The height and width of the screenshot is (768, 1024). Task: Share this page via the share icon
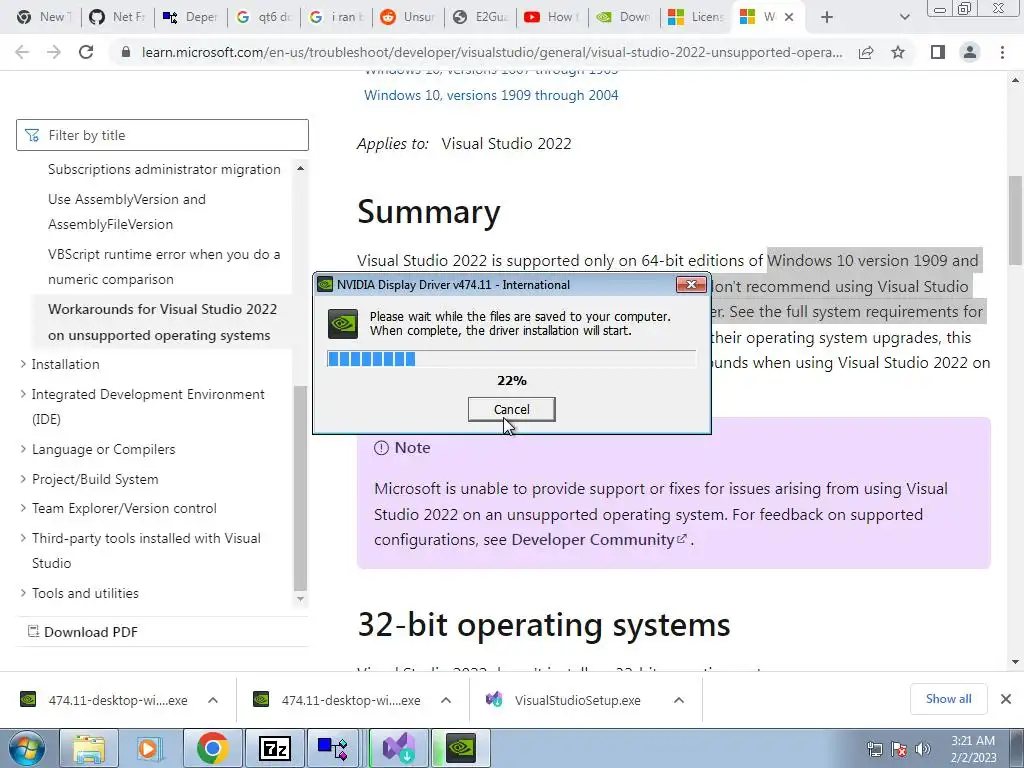866,52
